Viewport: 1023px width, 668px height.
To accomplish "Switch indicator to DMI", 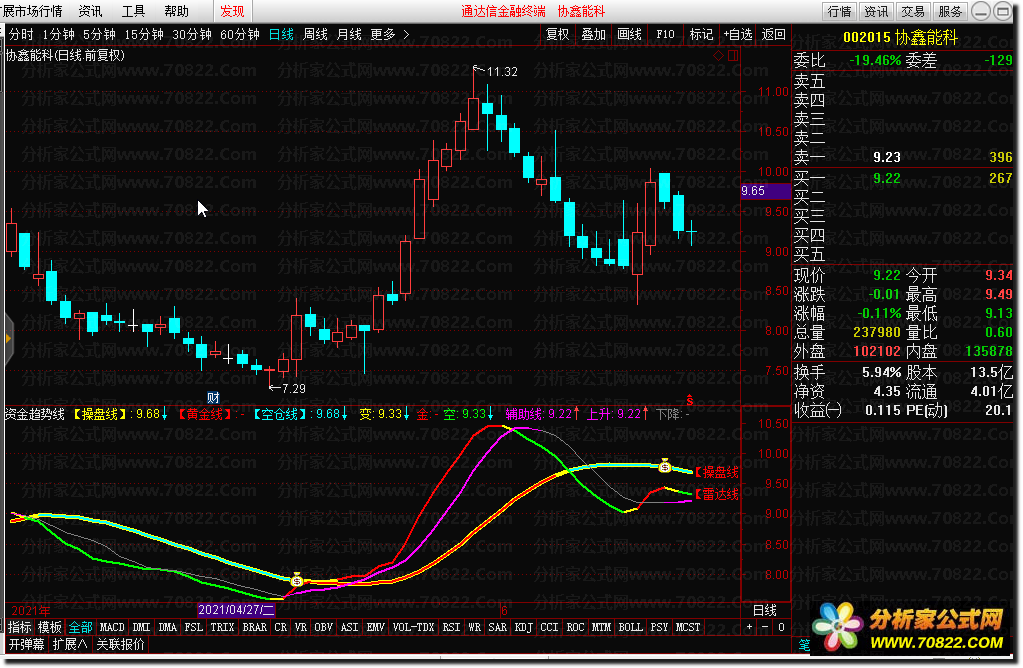I will (142, 627).
